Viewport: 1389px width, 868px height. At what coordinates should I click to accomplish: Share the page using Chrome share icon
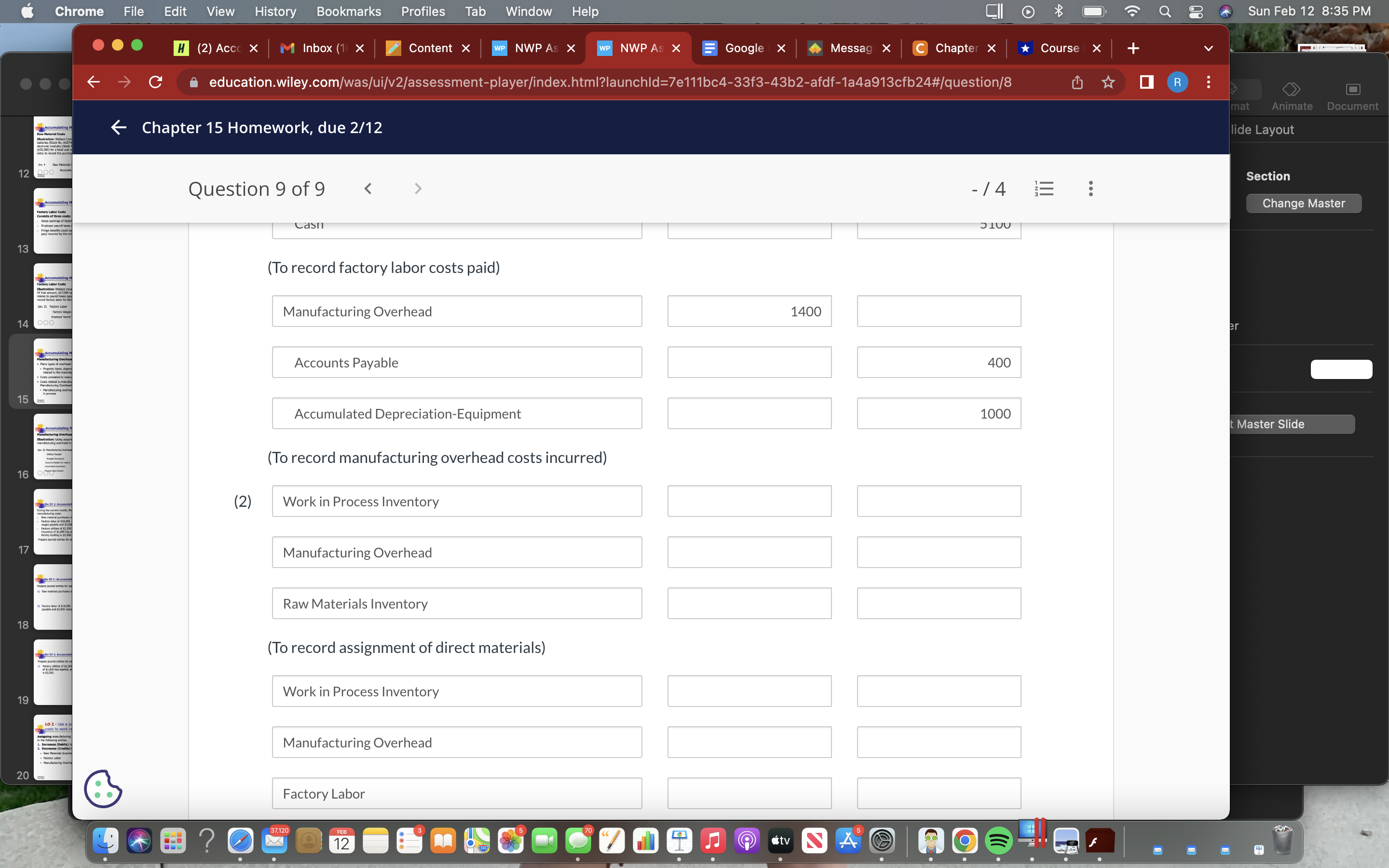click(x=1077, y=82)
